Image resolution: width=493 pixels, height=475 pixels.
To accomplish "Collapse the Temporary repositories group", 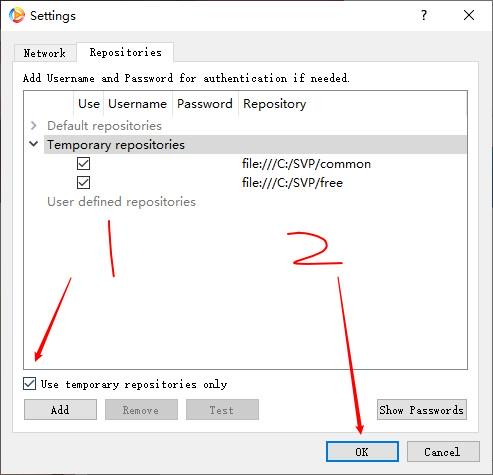I will [33, 144].
